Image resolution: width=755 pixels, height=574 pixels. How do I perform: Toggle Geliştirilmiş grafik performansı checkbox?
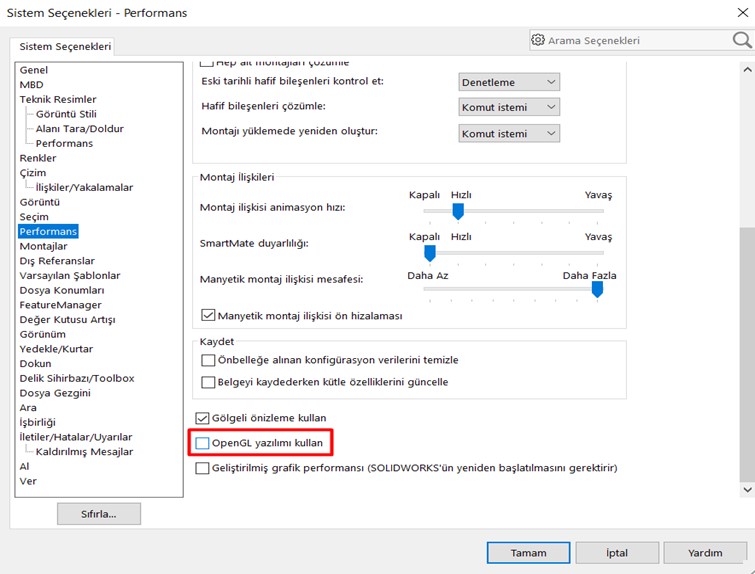tap(203, 468)
